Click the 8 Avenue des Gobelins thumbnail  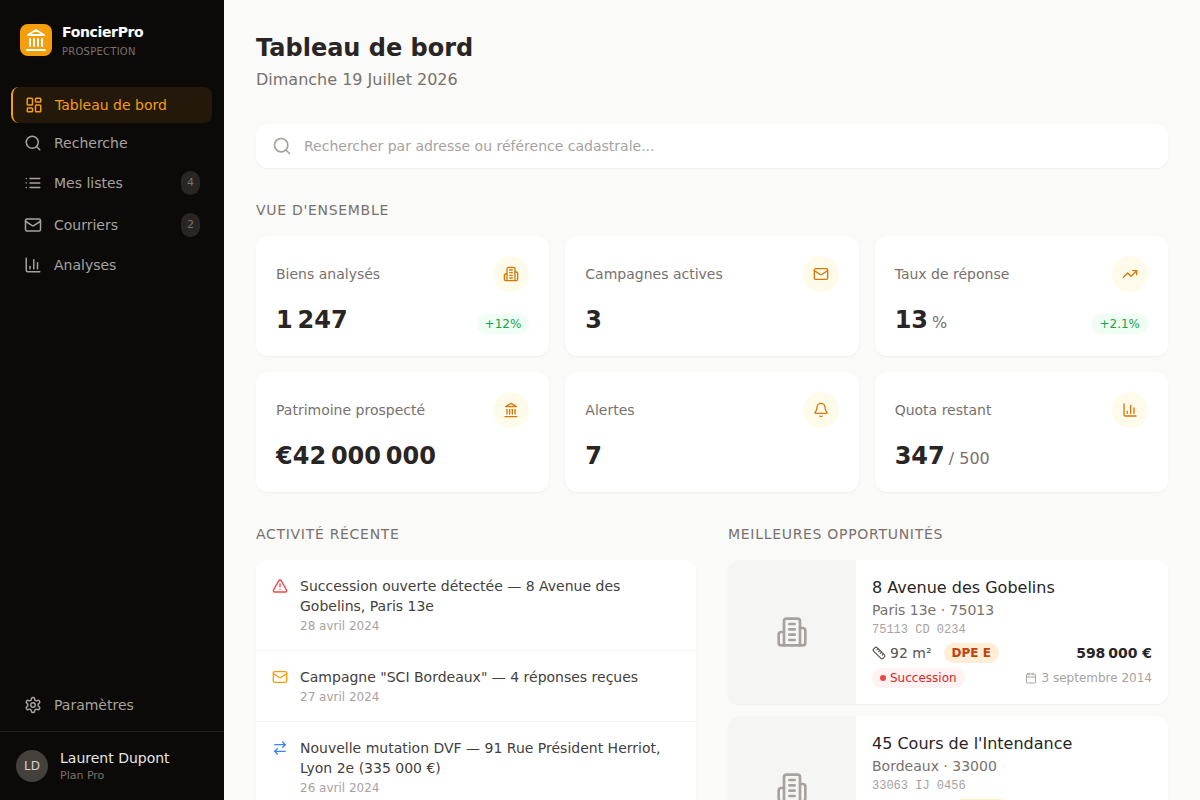pos(792,632)
